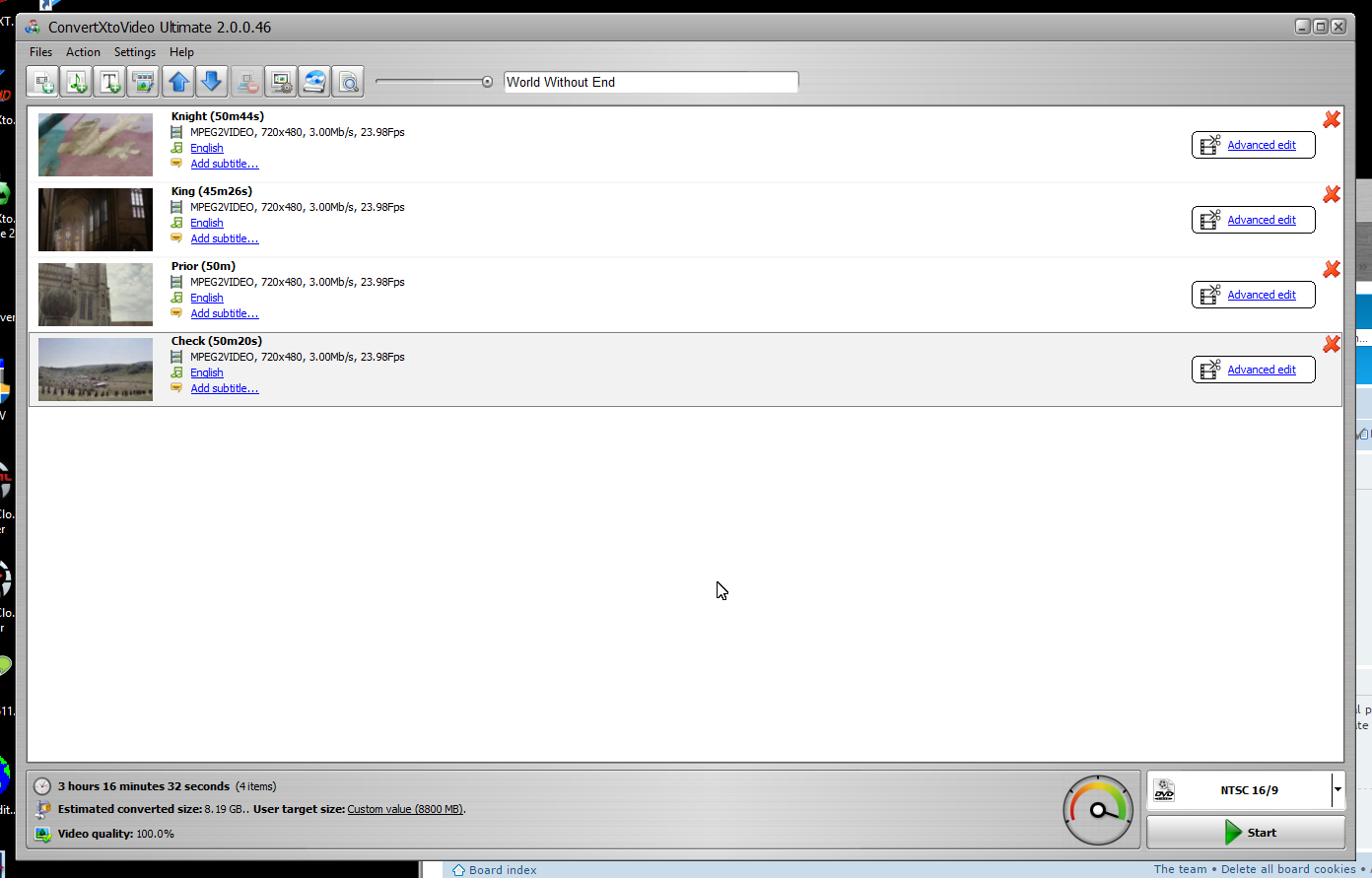1372x878 pixels.
Task: Click Custom value (8800 MB) target size link
Action: 405,809
